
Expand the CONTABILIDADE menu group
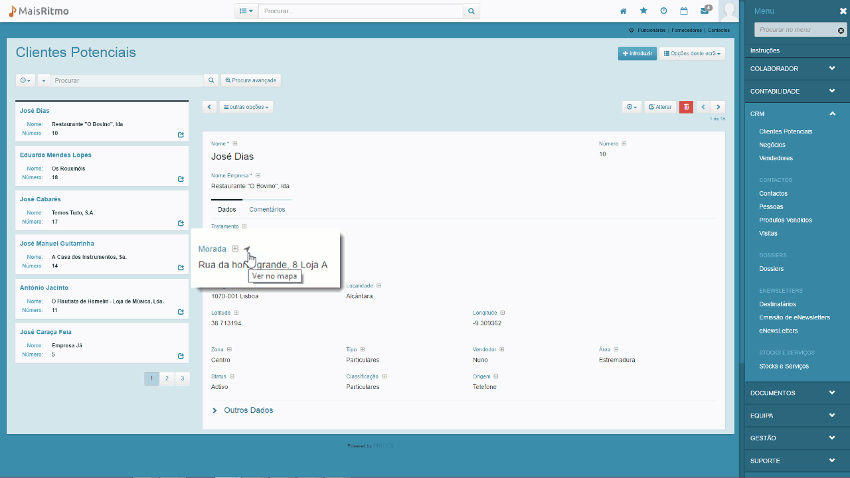pyautogui.click(x=797, y=91)
